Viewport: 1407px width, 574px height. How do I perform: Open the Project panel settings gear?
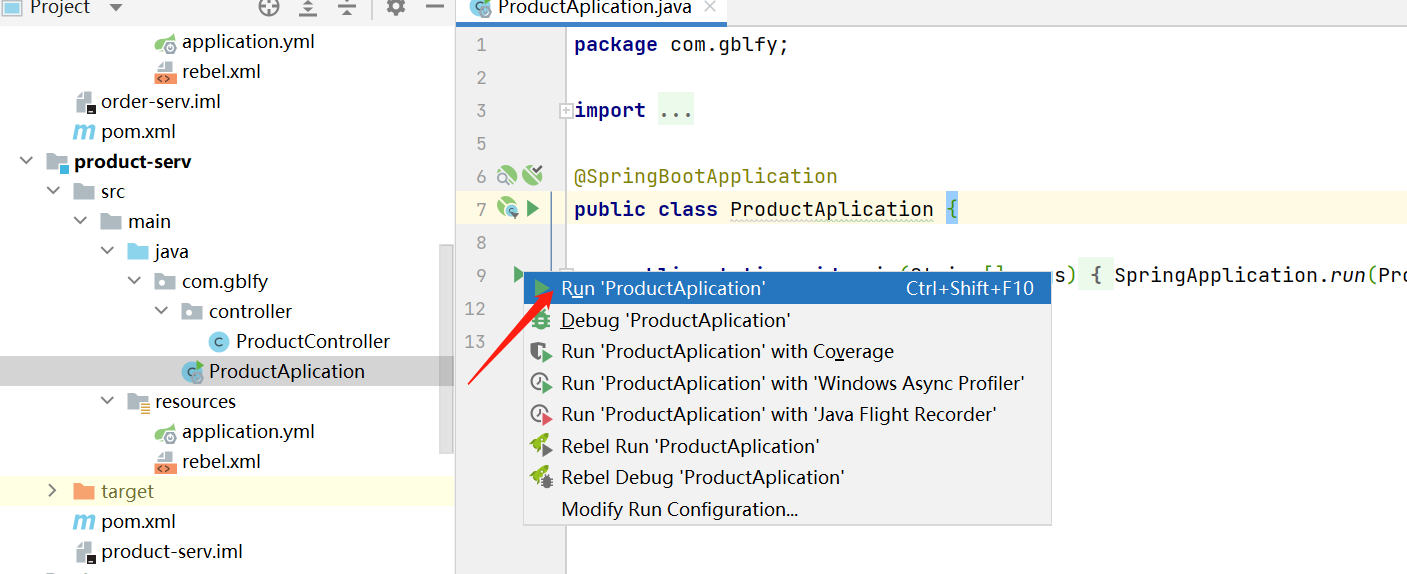tap(396, 7)
